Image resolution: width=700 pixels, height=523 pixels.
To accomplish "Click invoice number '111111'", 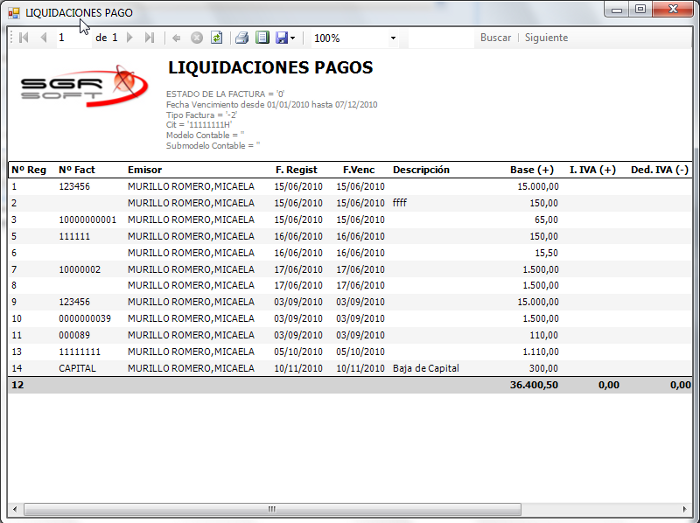I will coord(74,236).
